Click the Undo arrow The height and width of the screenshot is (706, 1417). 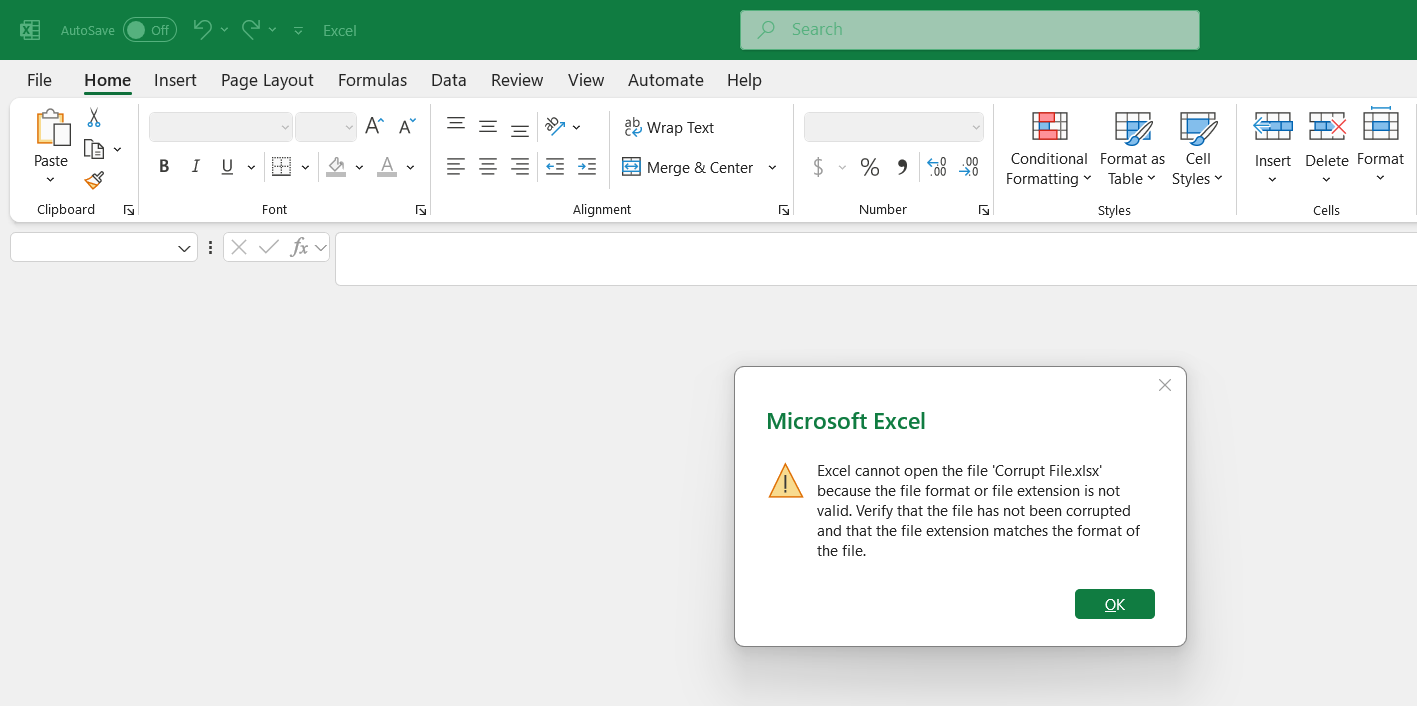pyautogui.click(x=202, y=30)
